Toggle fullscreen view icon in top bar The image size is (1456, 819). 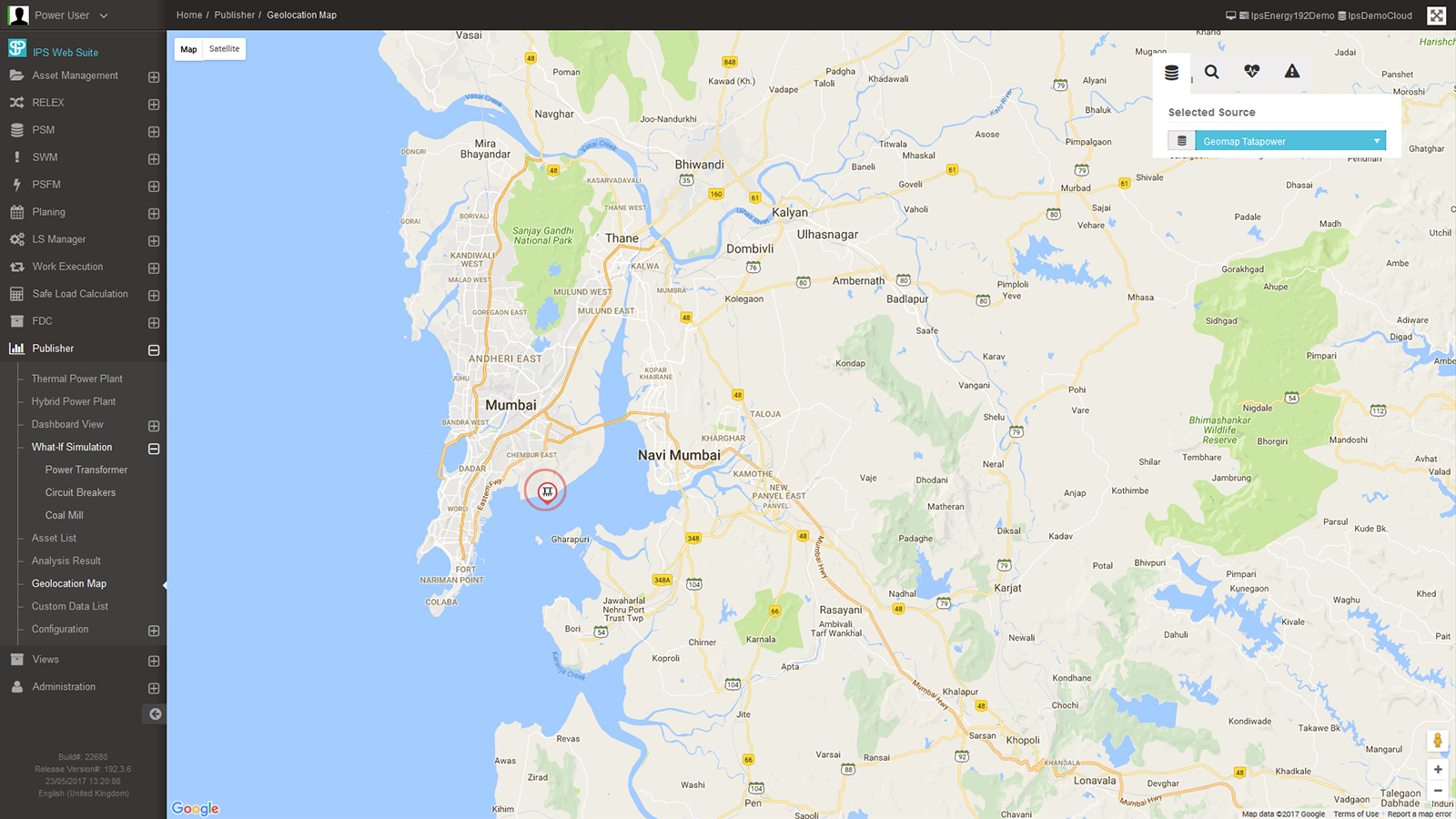pyautogui.click(x=1436, y=15)
